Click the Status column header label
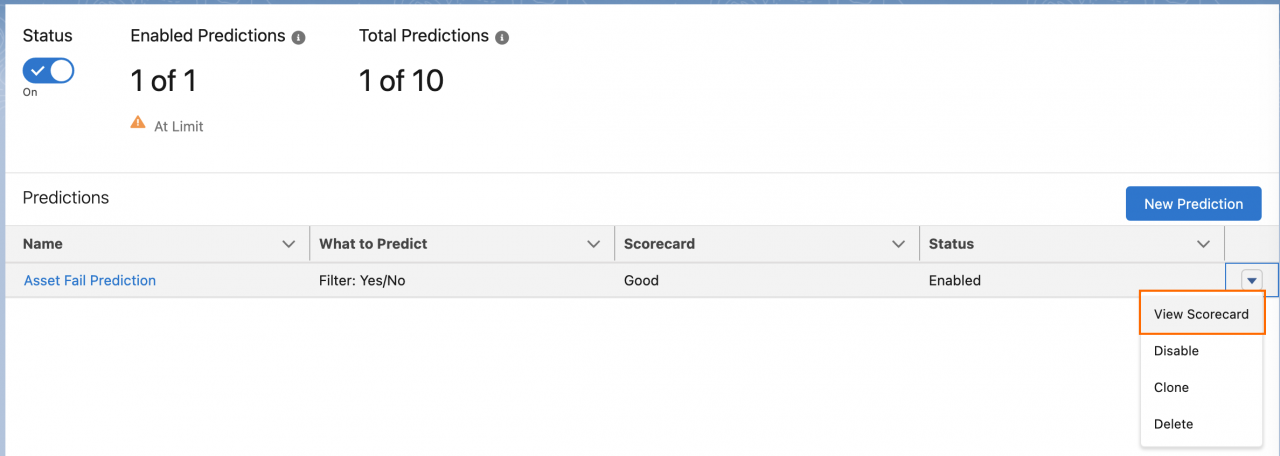 coord(951,244)
